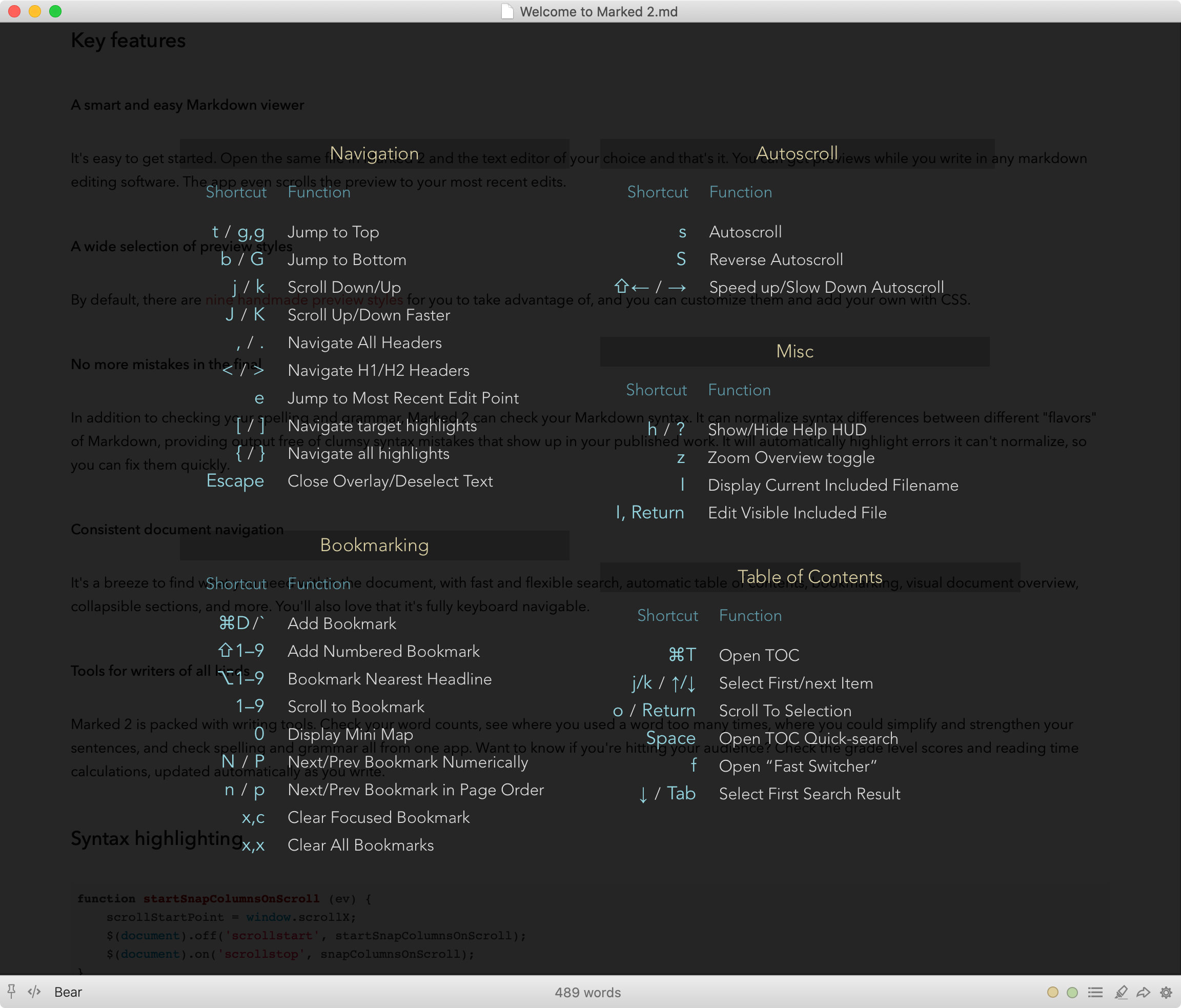Click 'Display Mini Map' entry
This screenshot has height=1008, width=1181.
[x=351, y=734]
